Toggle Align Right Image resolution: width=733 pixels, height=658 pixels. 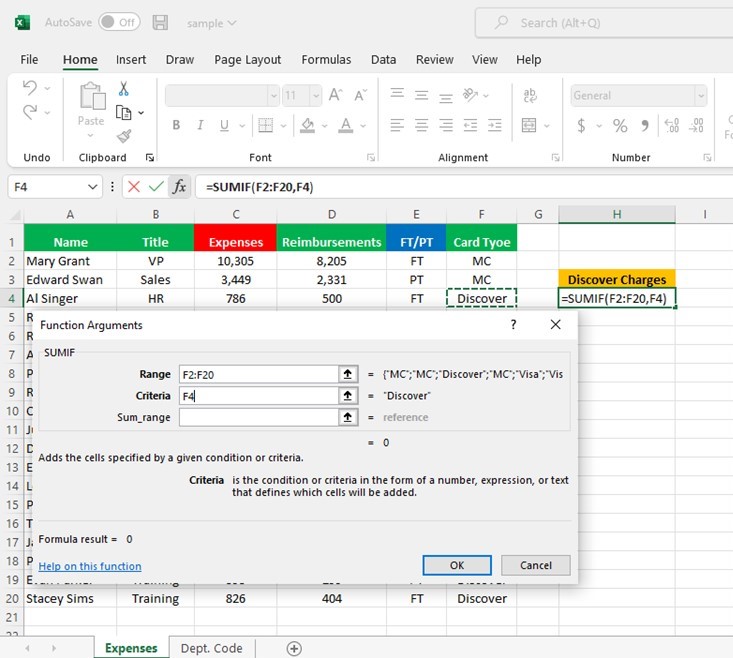(446, 125)
